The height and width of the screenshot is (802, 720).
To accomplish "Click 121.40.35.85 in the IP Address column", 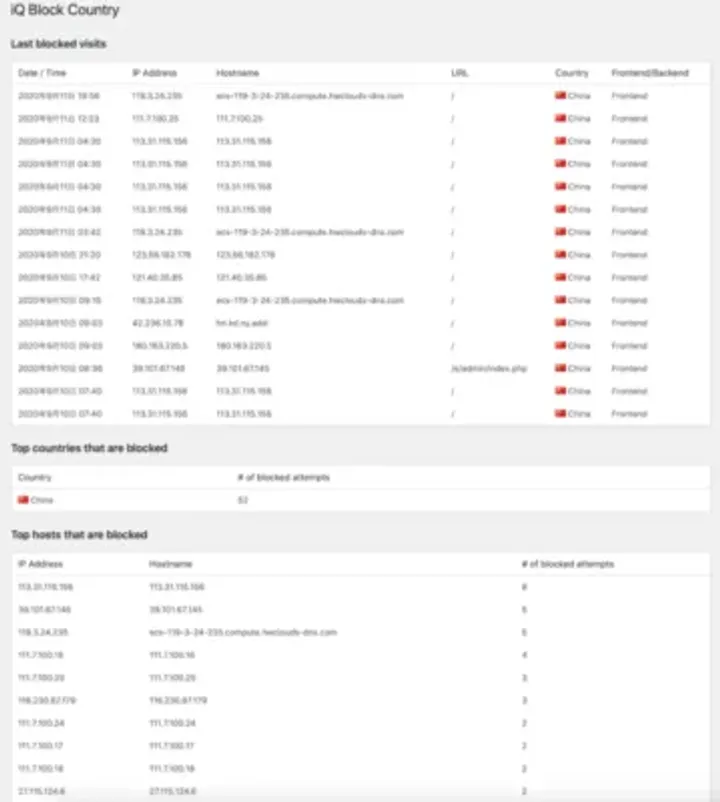I will coord(158,277).
